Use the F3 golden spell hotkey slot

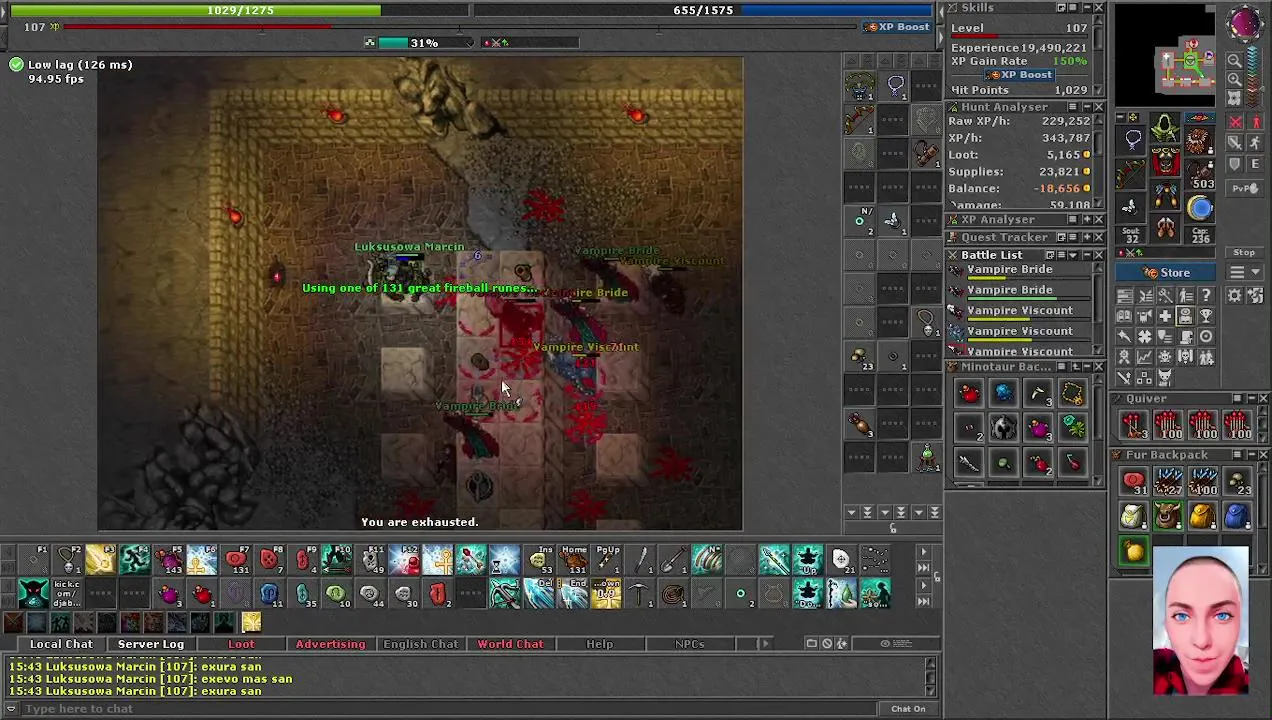tap(100, 561)
